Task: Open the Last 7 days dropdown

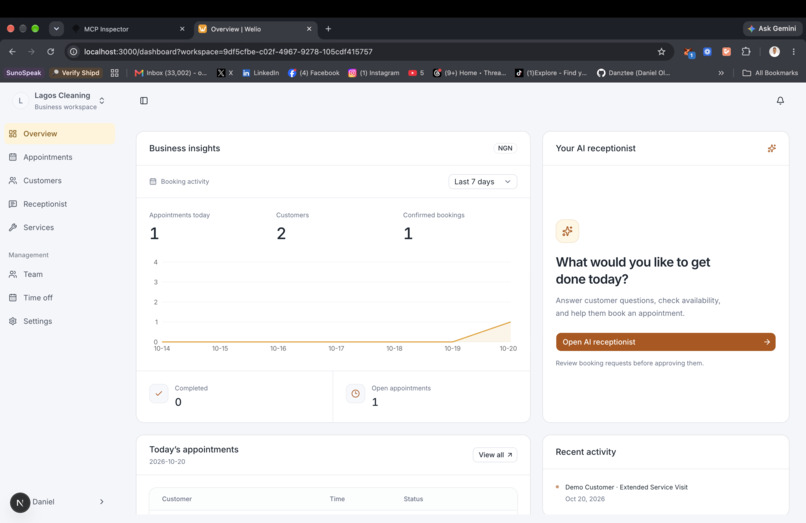Action: tap(483, 182)
